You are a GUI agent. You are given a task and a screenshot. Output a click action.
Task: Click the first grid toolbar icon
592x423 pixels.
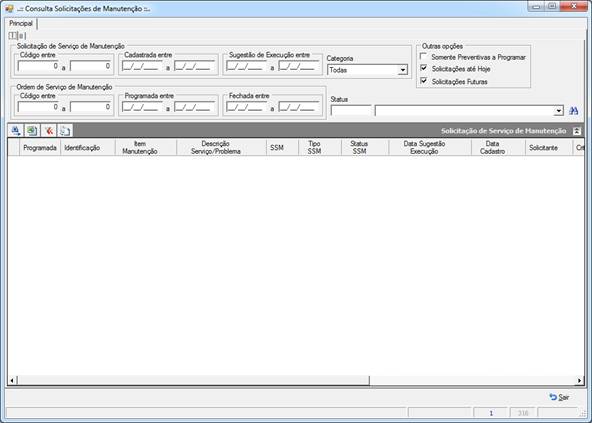(16, 131)
